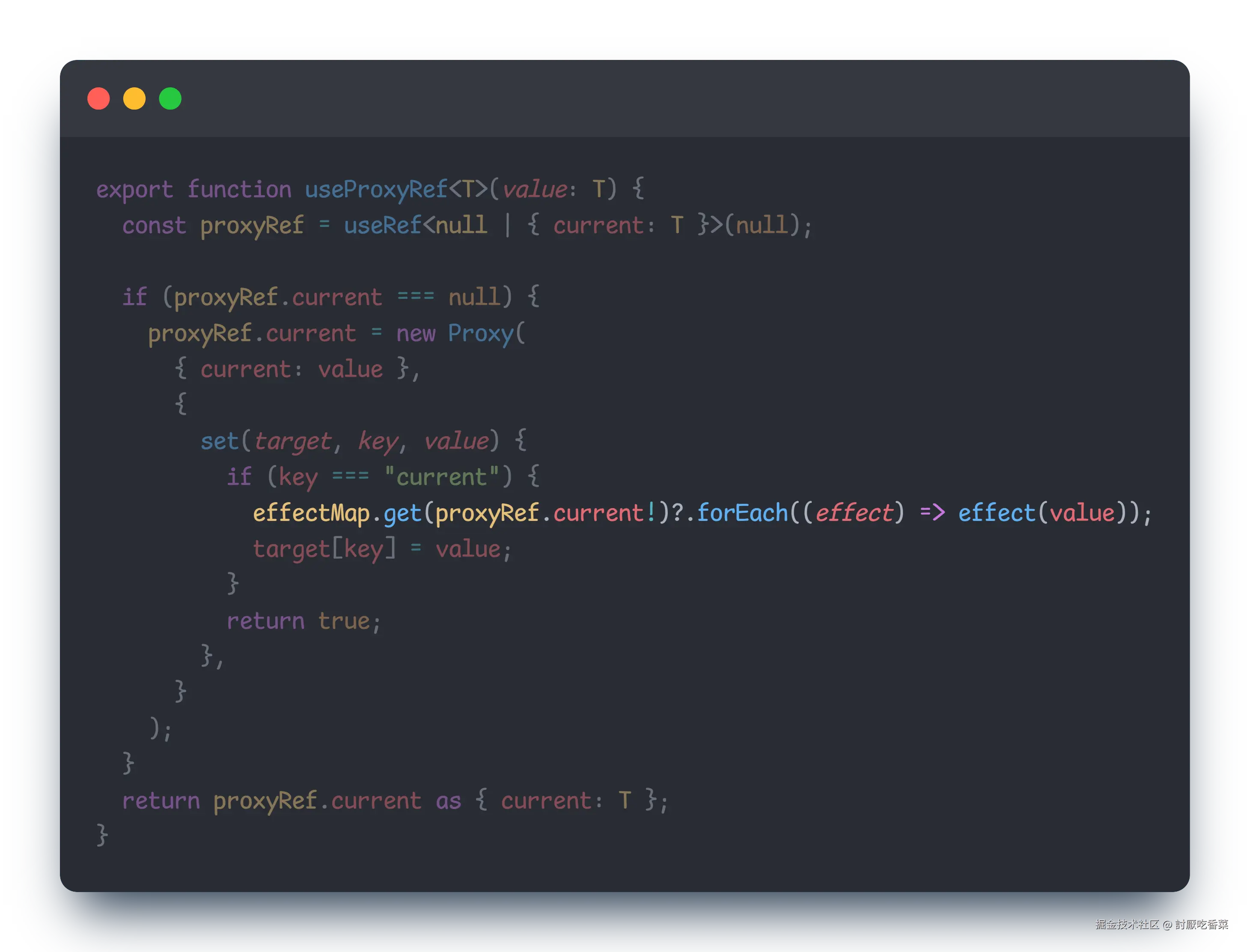Click the watermark text at bottom right

pyautogui.click(x=1161, y=924)
